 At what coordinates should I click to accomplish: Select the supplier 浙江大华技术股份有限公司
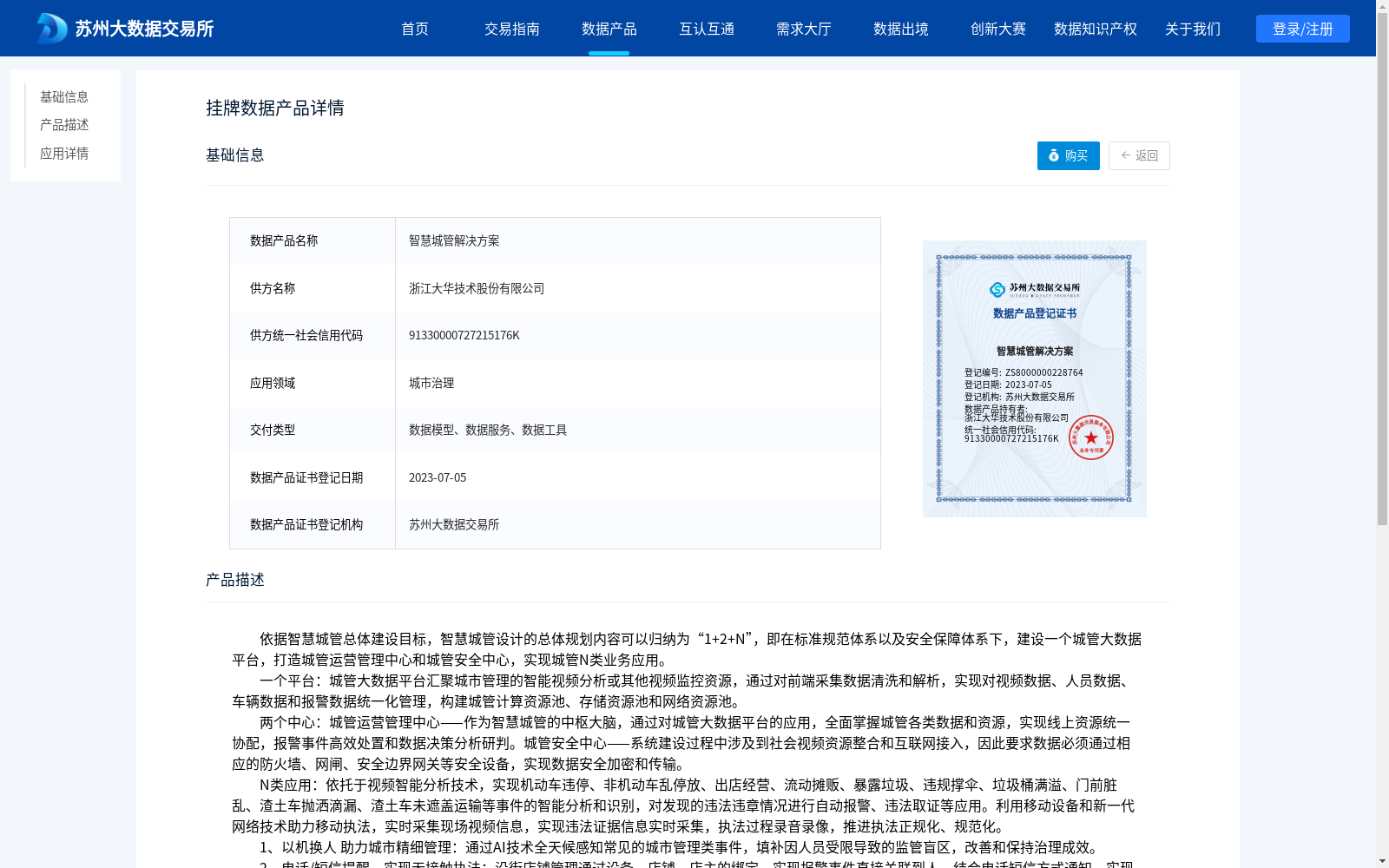[477, 288]
